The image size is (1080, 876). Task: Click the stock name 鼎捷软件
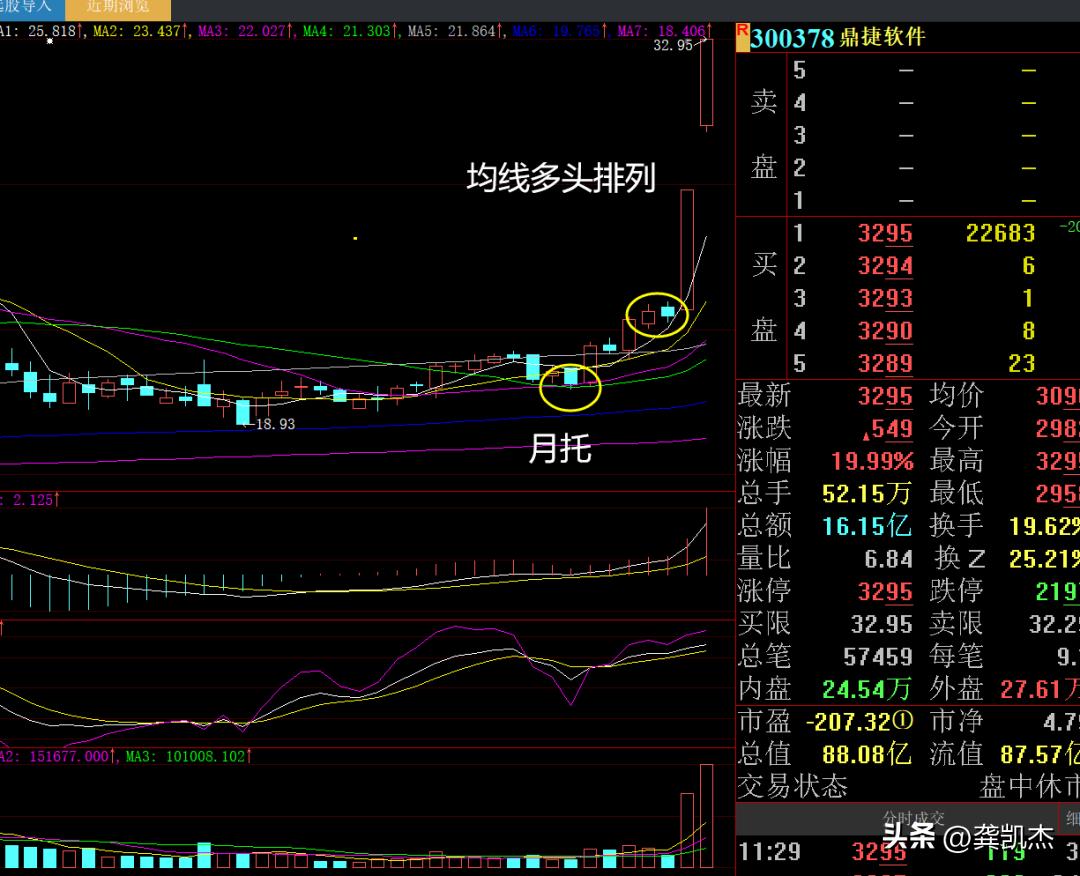[882, 37]
